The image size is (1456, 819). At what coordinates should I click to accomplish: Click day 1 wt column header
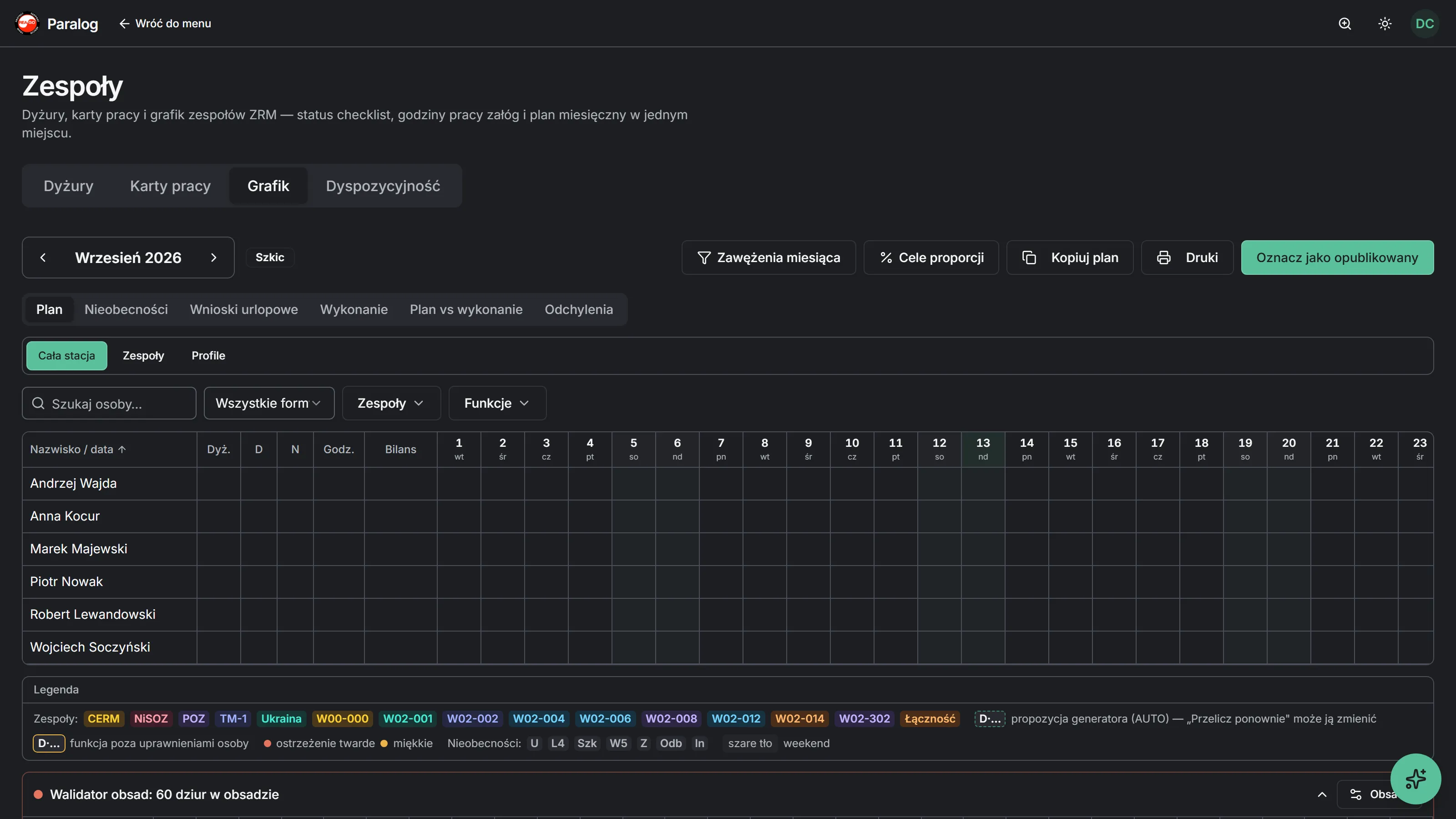coord(459,450)
